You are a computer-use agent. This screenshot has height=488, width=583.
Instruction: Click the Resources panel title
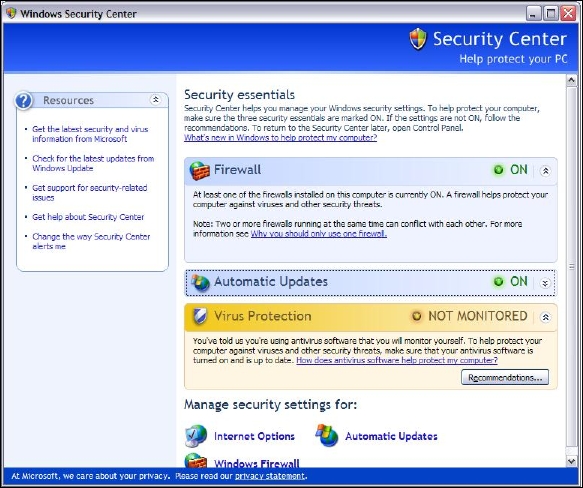(x=68, y=100)
